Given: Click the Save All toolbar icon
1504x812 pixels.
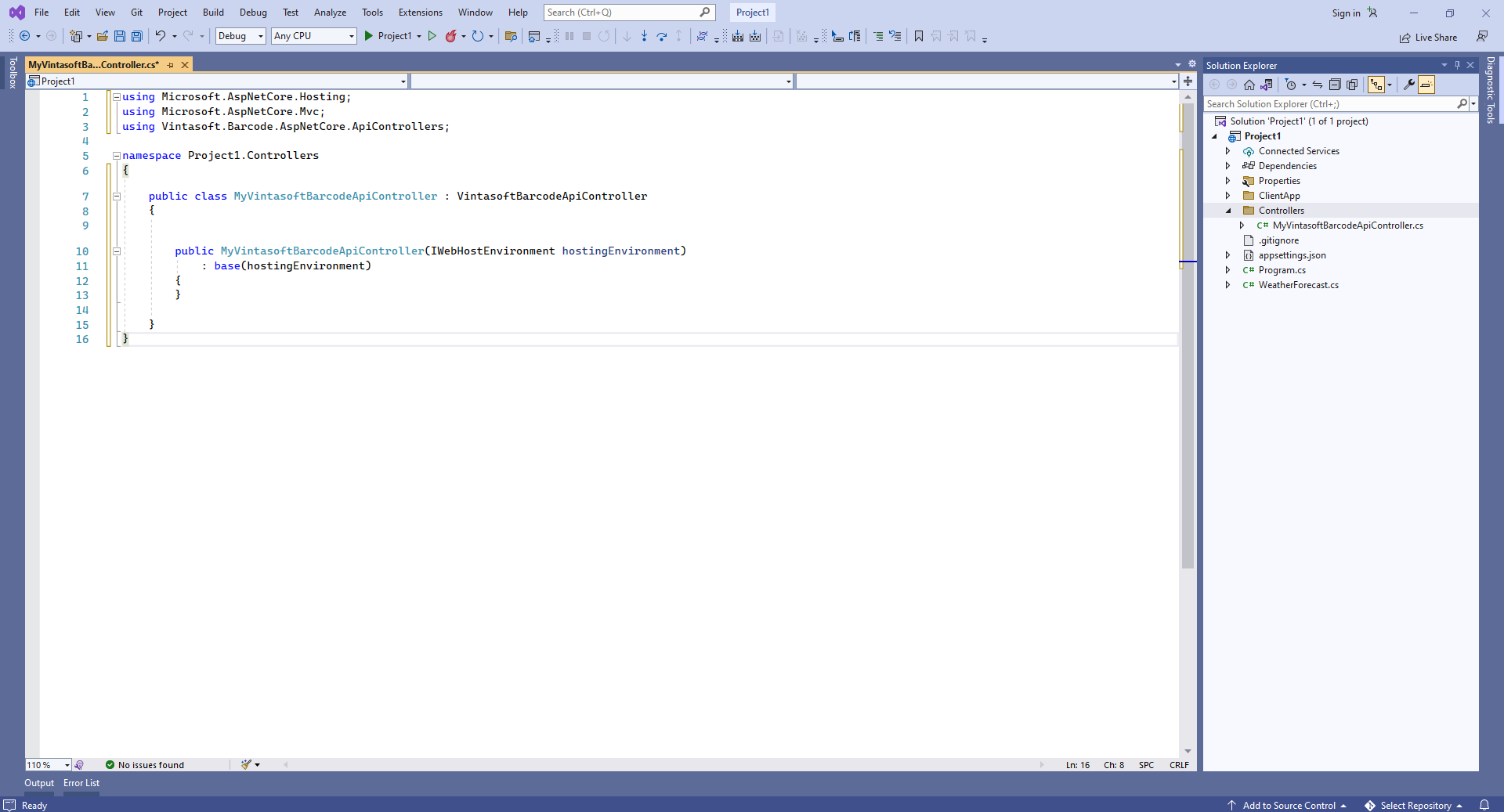Looking at the screenshot, I should point(137,36).
